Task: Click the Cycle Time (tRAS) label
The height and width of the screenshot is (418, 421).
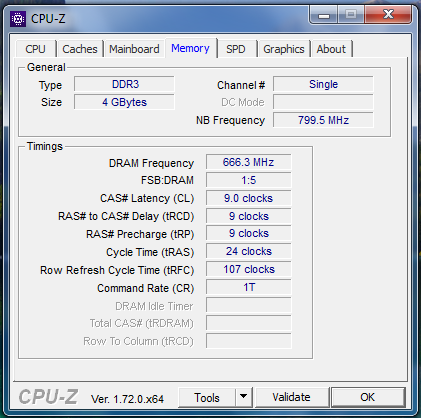Action: click(150, 252)
